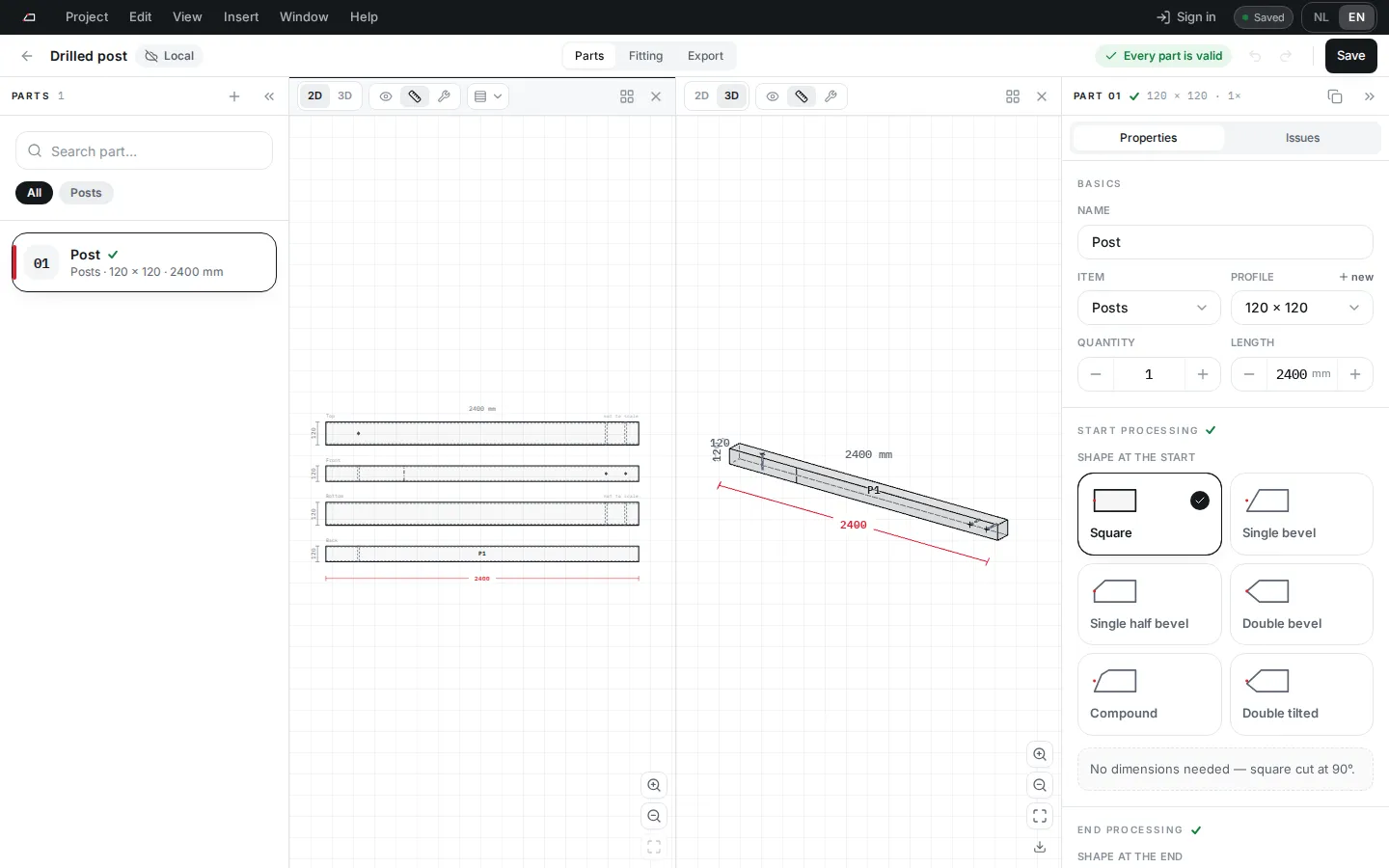Switch to the Export tab
Image resolution: width=1389 pixels, height=868 pixels.
coord(705,56)
